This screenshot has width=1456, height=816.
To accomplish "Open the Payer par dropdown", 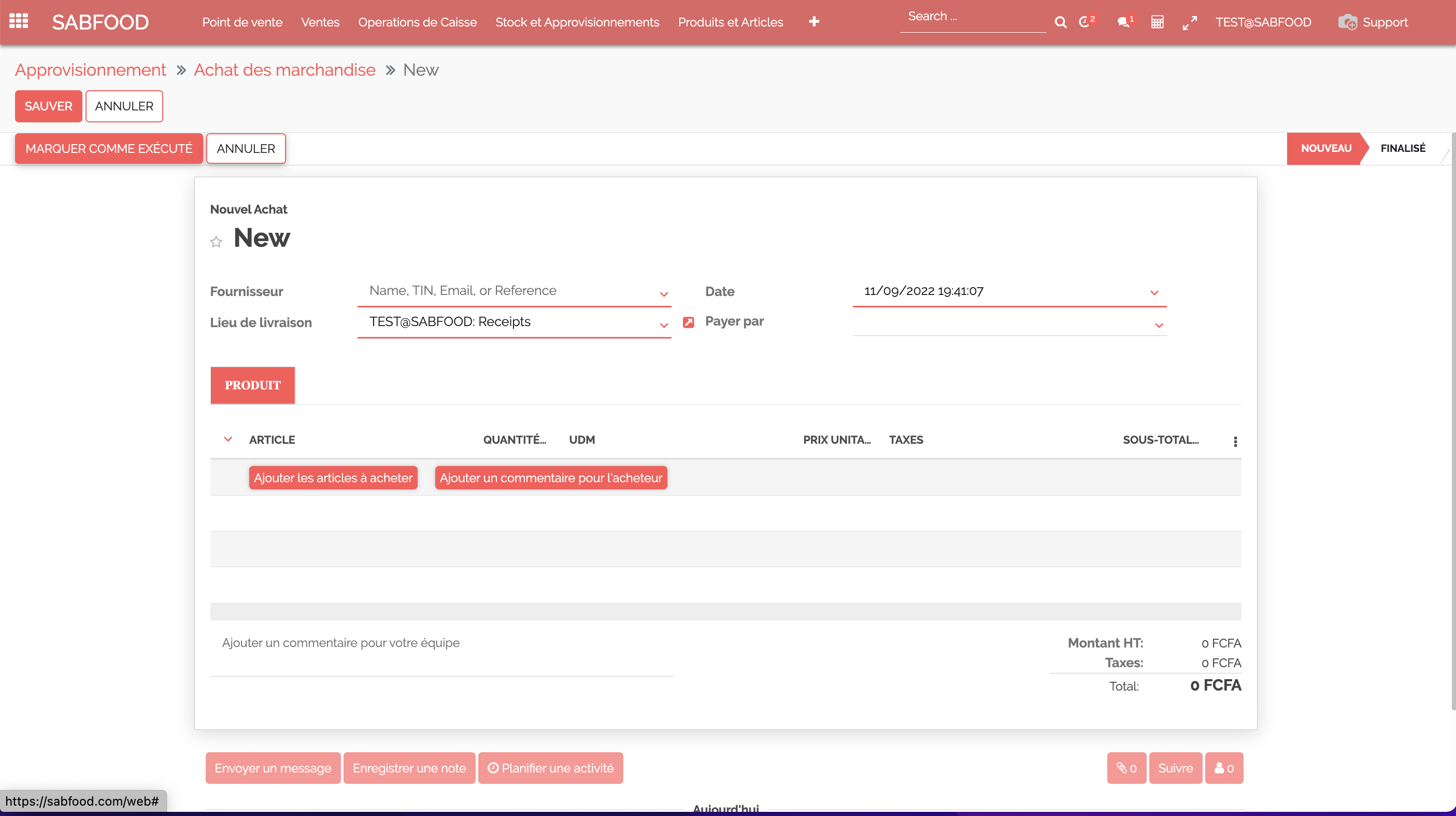I will pos(1159,325).
